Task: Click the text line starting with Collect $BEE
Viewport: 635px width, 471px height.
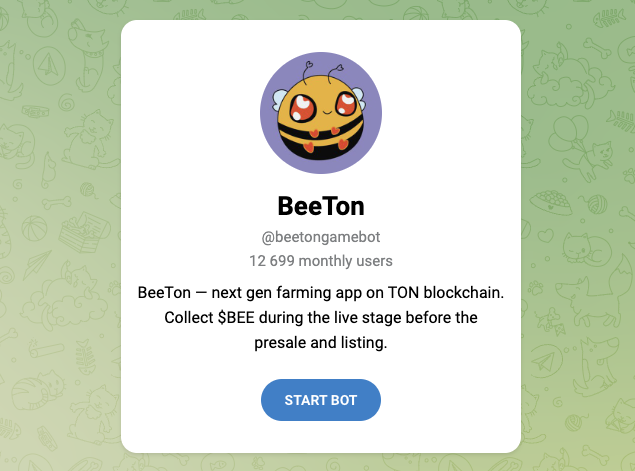Action: point(321,318)
